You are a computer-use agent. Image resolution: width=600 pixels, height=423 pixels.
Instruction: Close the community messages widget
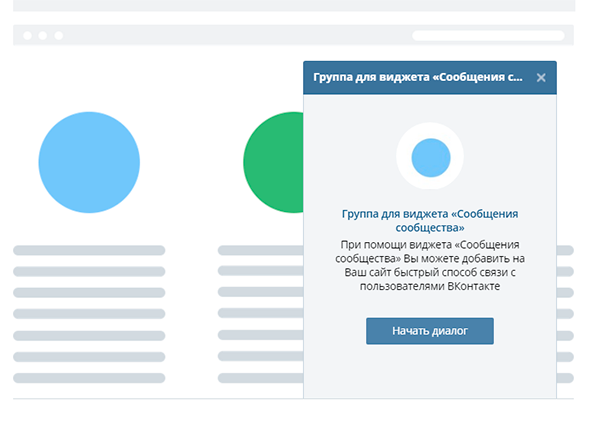point(541,77)
